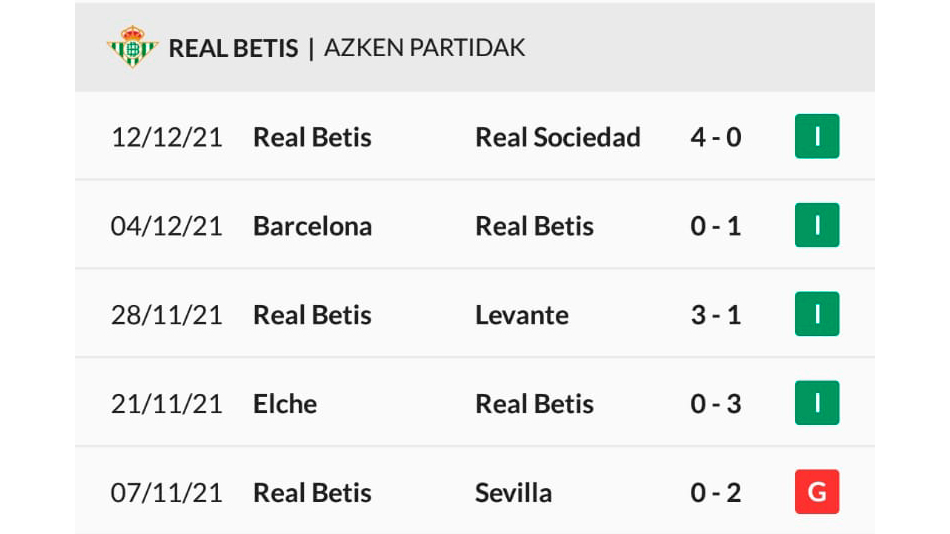Click red 'G' badge for Sevilla match
950x534 pixels.
[x=817, y=492]
